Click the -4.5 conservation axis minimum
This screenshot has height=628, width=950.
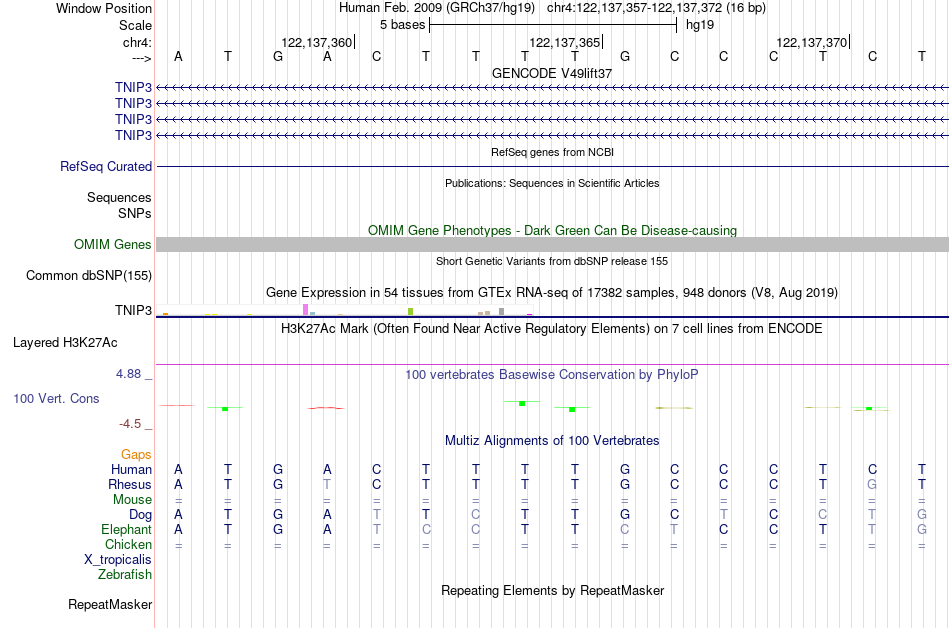[130, 424]
